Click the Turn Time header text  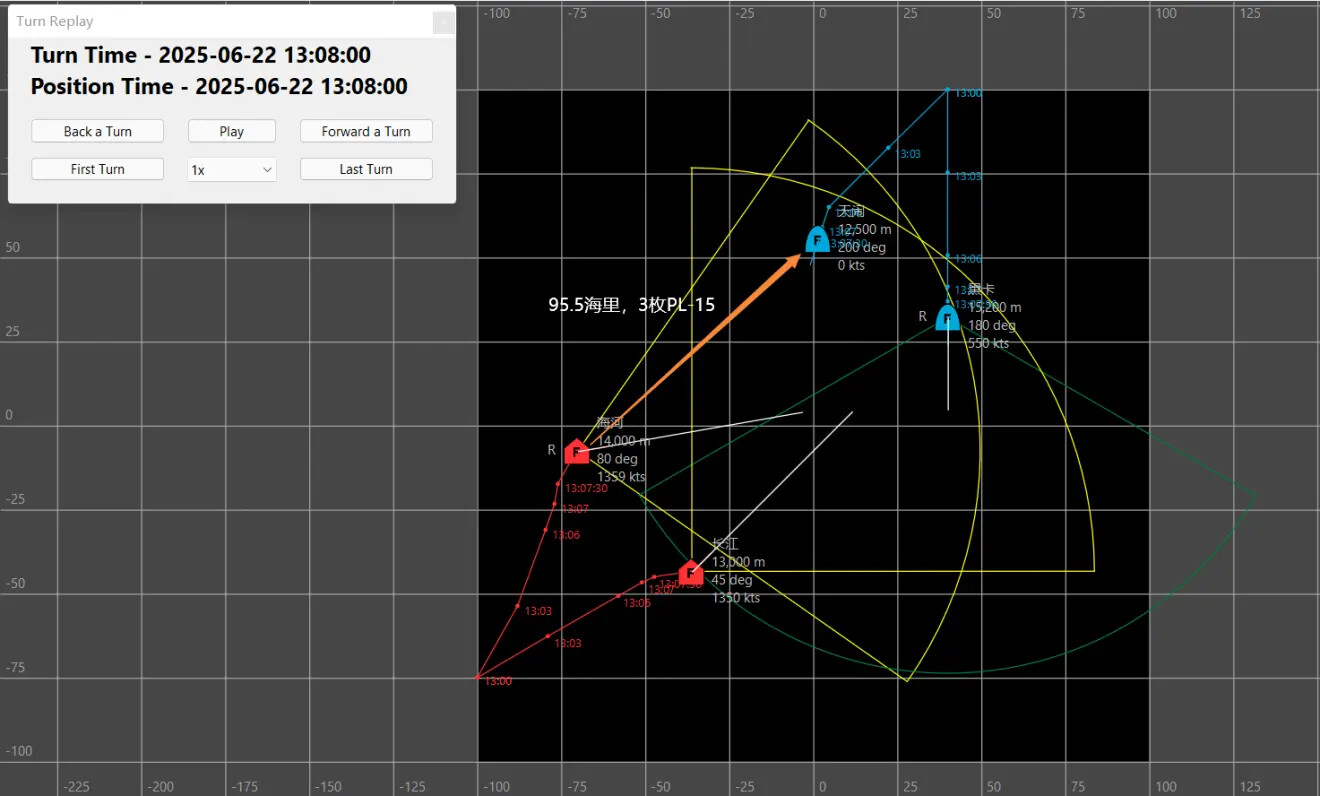200,55
